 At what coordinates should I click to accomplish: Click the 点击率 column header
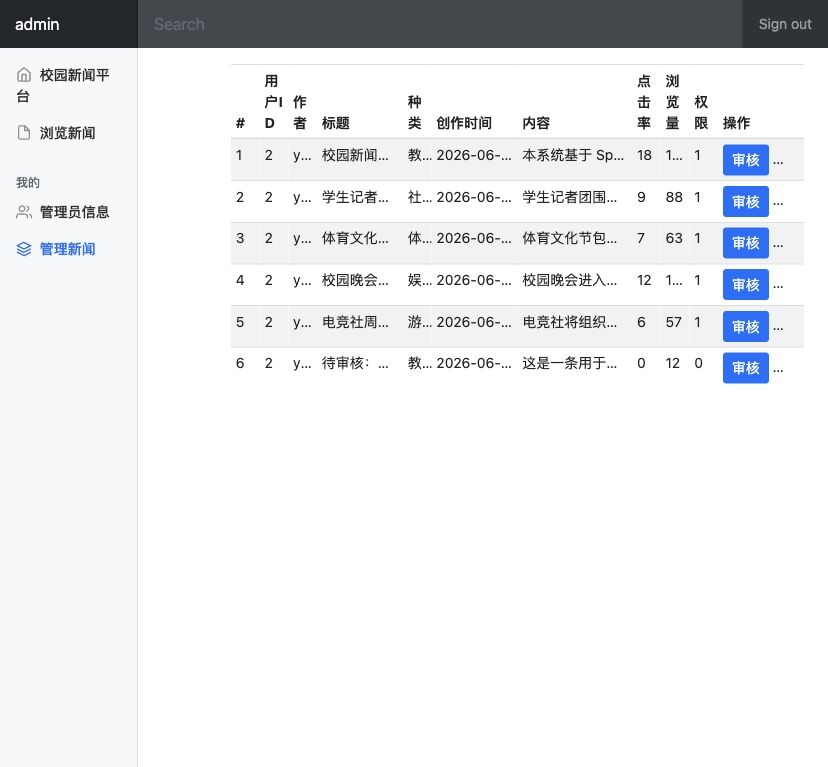click(644, 102)
